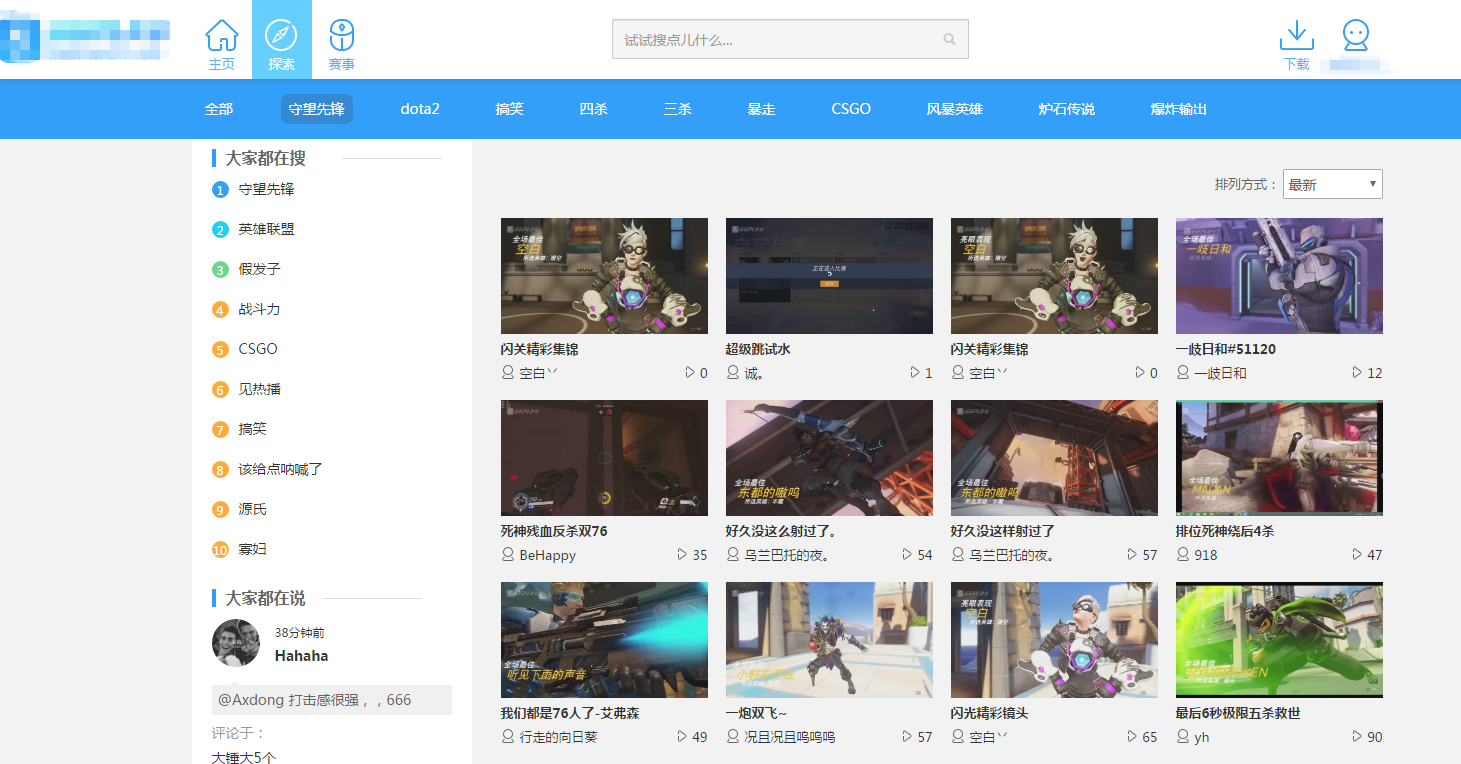Click the author icon beside yh
Viewport: 1461px width, 764px height.
1182,736
